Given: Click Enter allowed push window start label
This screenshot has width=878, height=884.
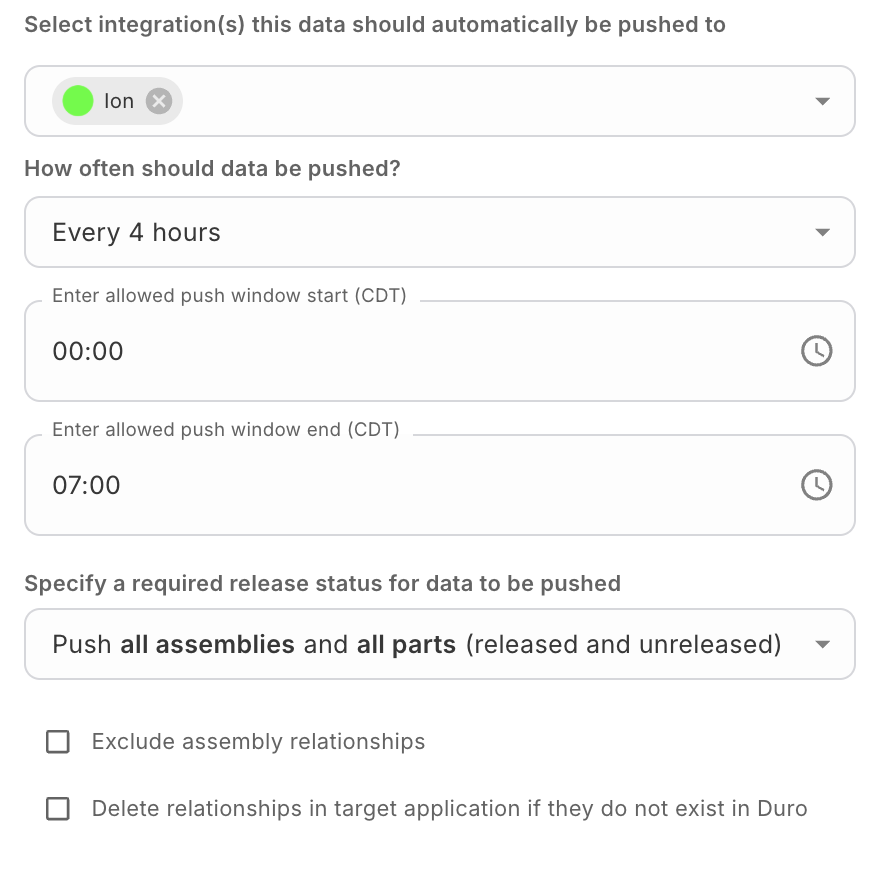Looking at the screenshot, I should point(229,296).
